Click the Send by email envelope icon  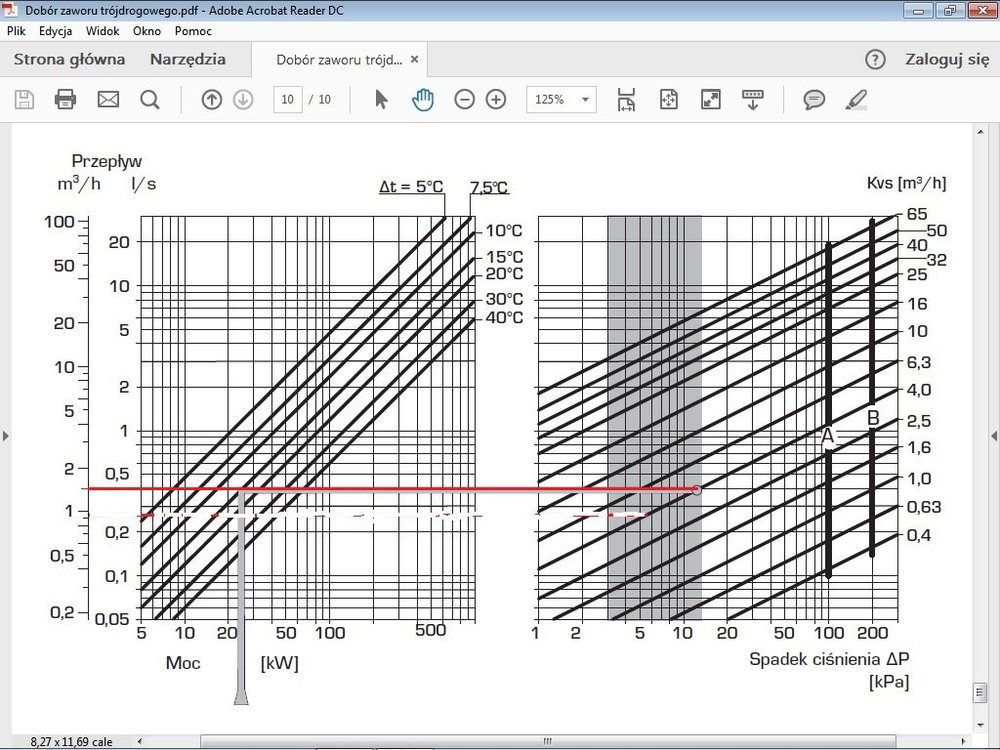(108, 99)
